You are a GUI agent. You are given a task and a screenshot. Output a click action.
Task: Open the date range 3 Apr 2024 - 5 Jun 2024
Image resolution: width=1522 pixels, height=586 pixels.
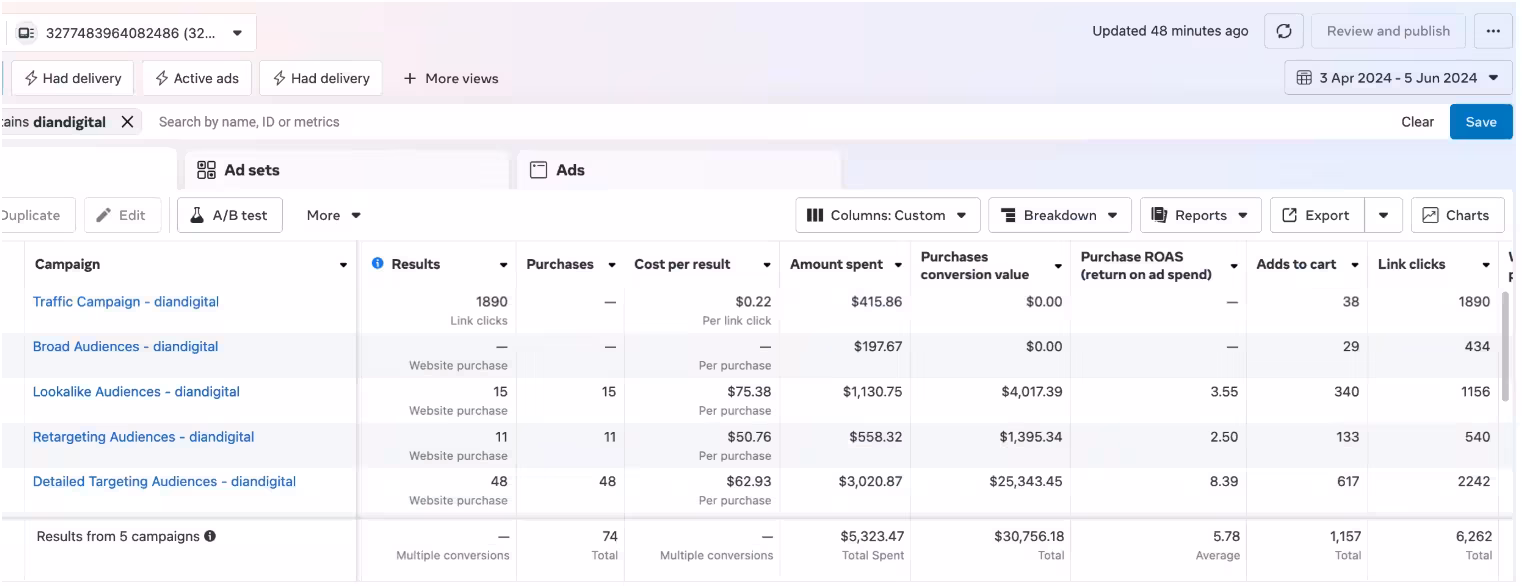[x=1398, y=78]
